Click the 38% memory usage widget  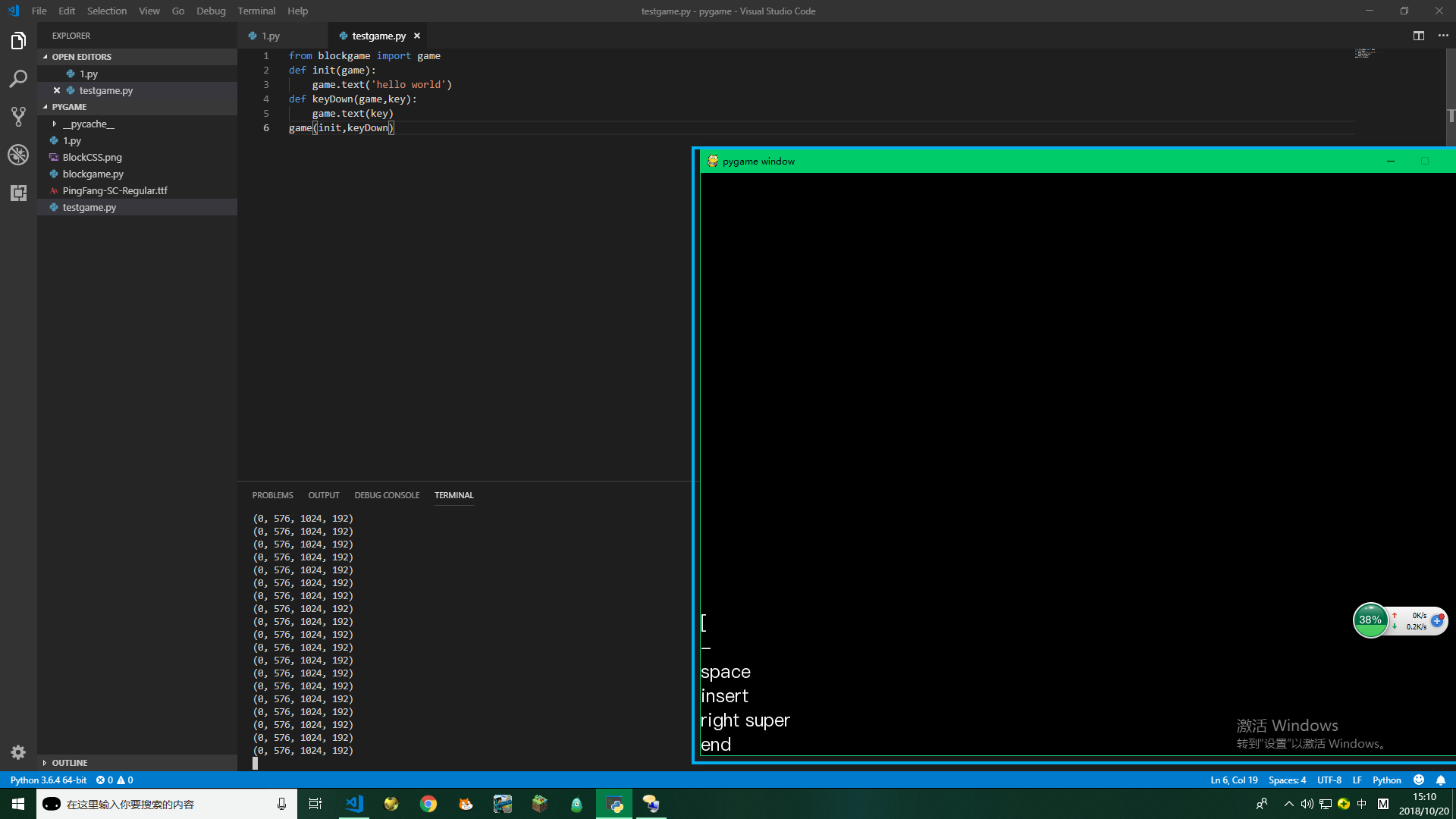click(x=1370, y=620)
